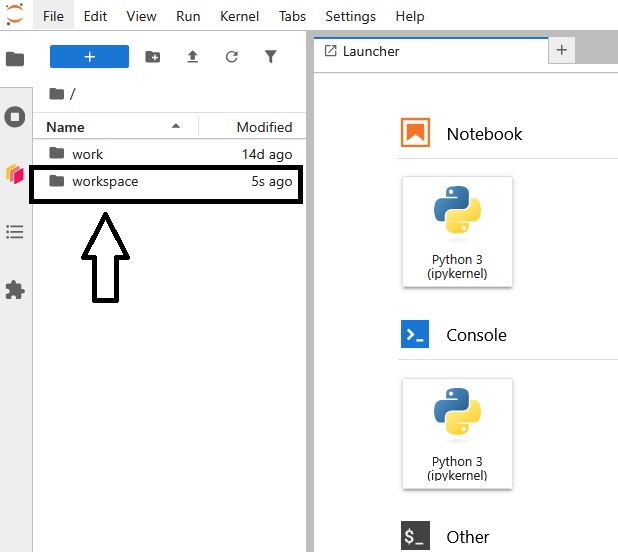Open the File Browser sidebar icon

15,59
